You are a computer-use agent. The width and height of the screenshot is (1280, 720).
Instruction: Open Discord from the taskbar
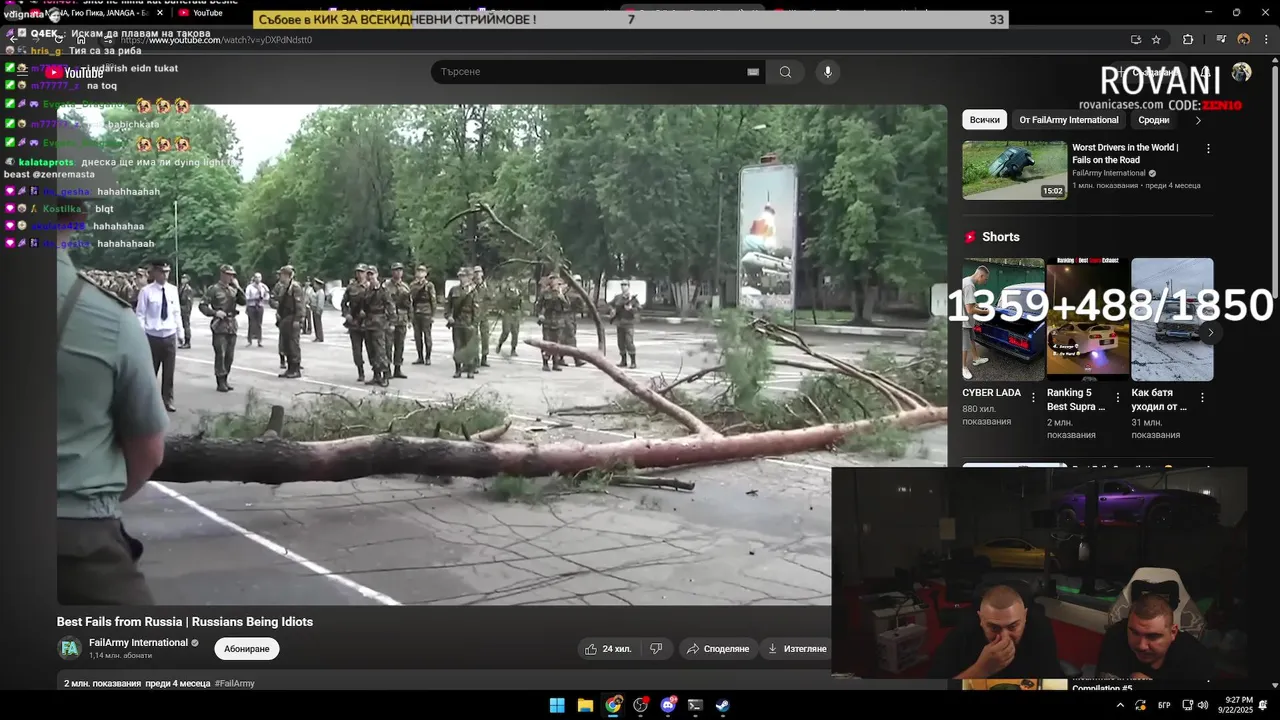coord(668,705)
